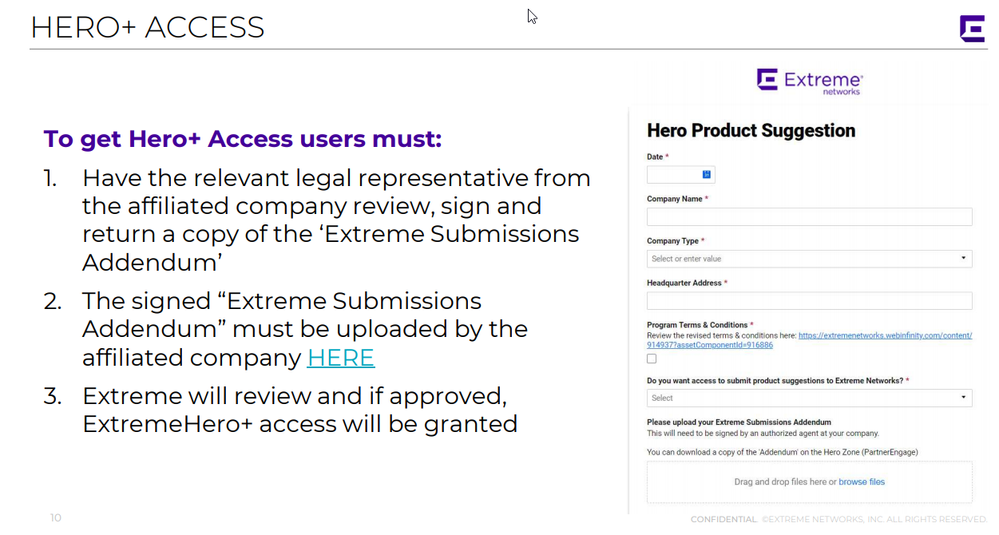Click the CONFIDENTIAL copyright footer text
Image resolution: width=999 pixels, height=535 pixels.
click(x=838, y=519)
